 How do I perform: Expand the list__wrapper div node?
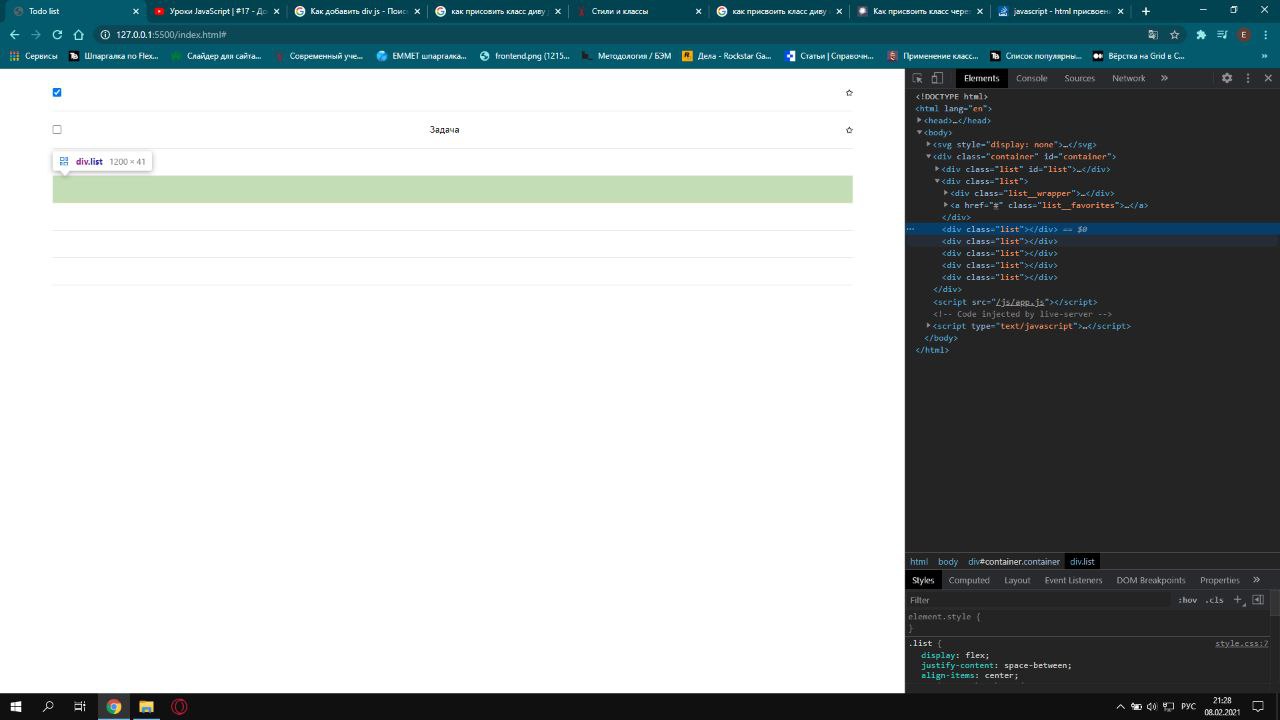[x=946, y=193]
